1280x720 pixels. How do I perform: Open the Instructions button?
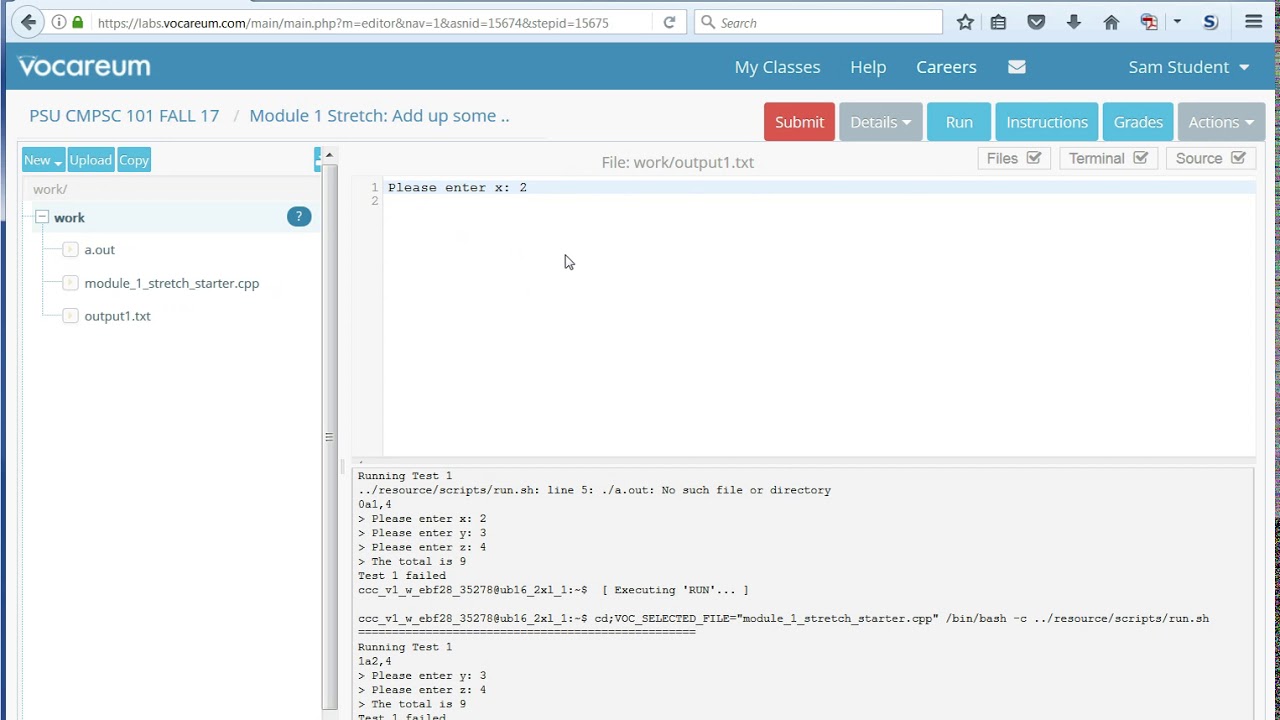(x=1047, y=122)
